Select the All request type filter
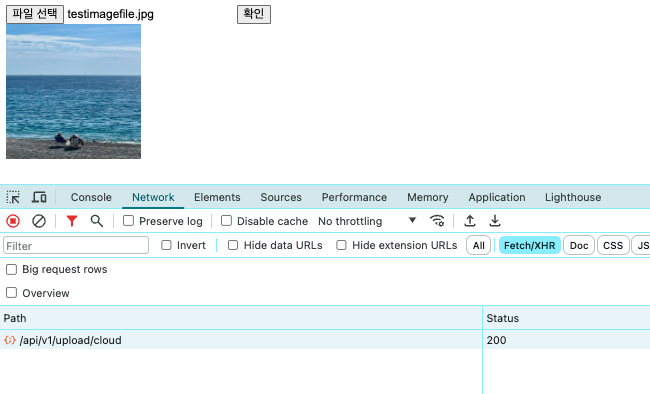 [x=478, y=245]
